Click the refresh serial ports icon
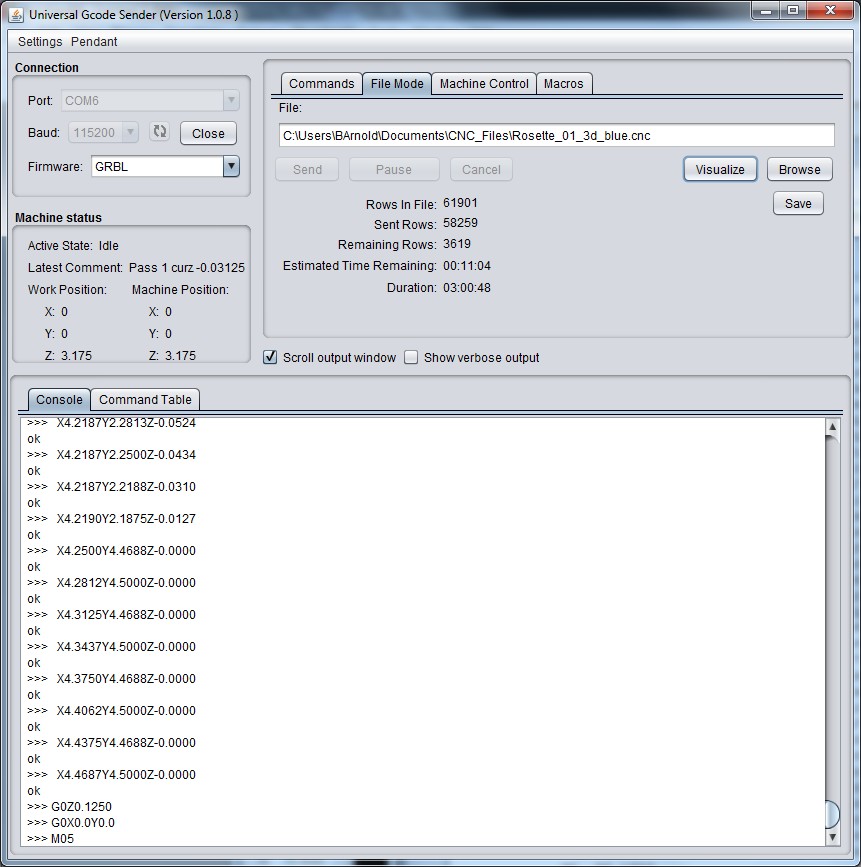 click(160, 132)
